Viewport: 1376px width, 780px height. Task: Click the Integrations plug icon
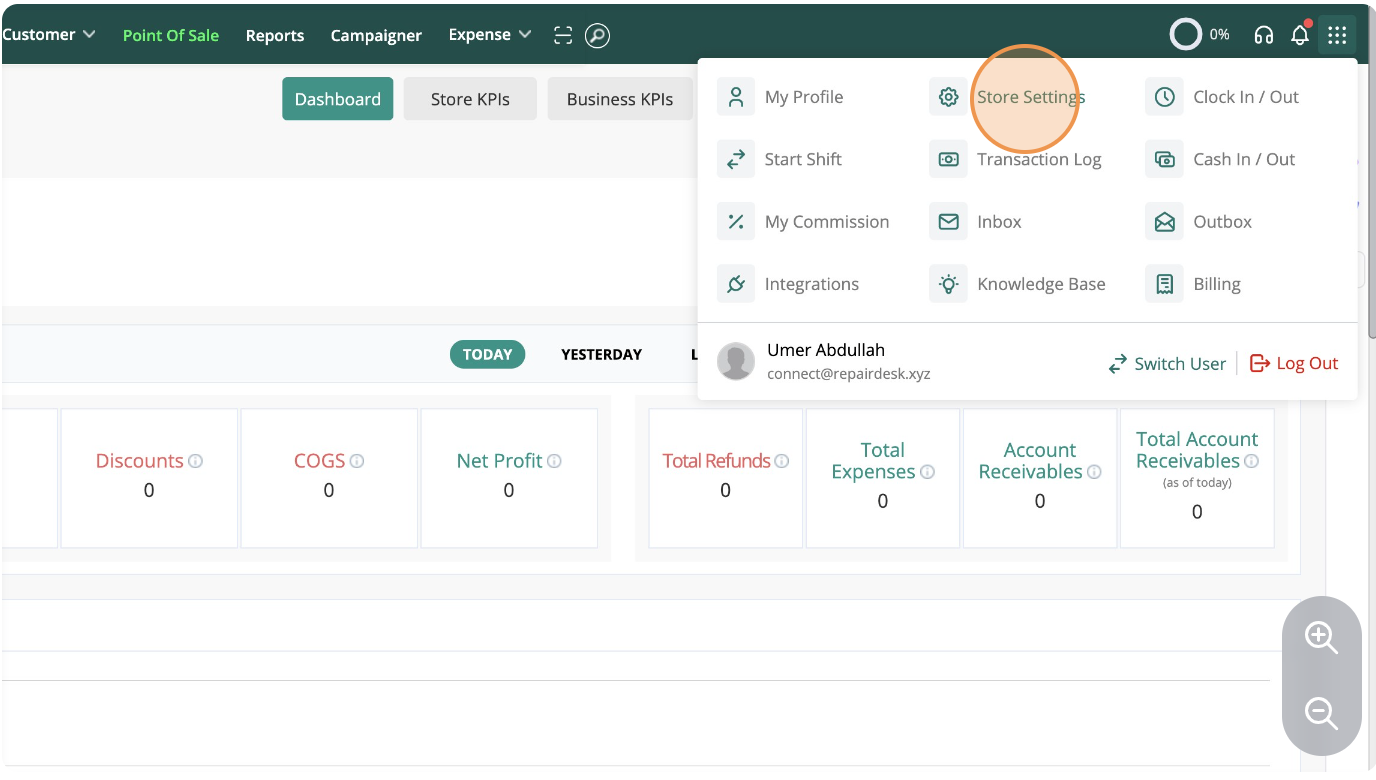pyautogui.click(x=736, y=284)
